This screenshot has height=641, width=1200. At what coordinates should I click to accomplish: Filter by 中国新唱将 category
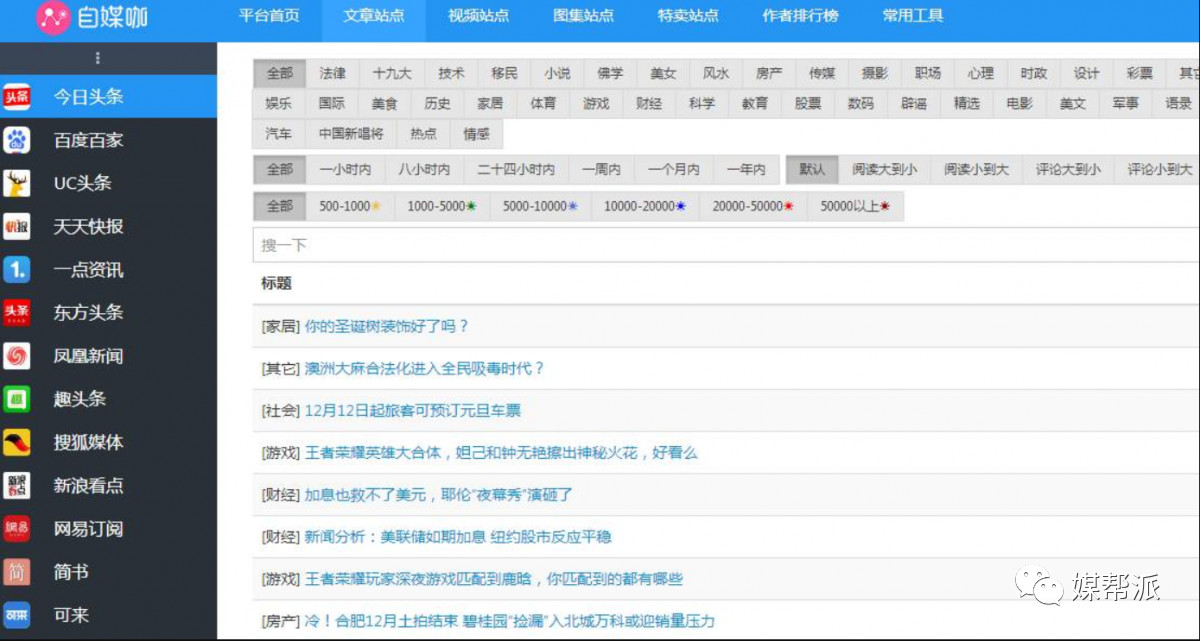coord(351,134)
